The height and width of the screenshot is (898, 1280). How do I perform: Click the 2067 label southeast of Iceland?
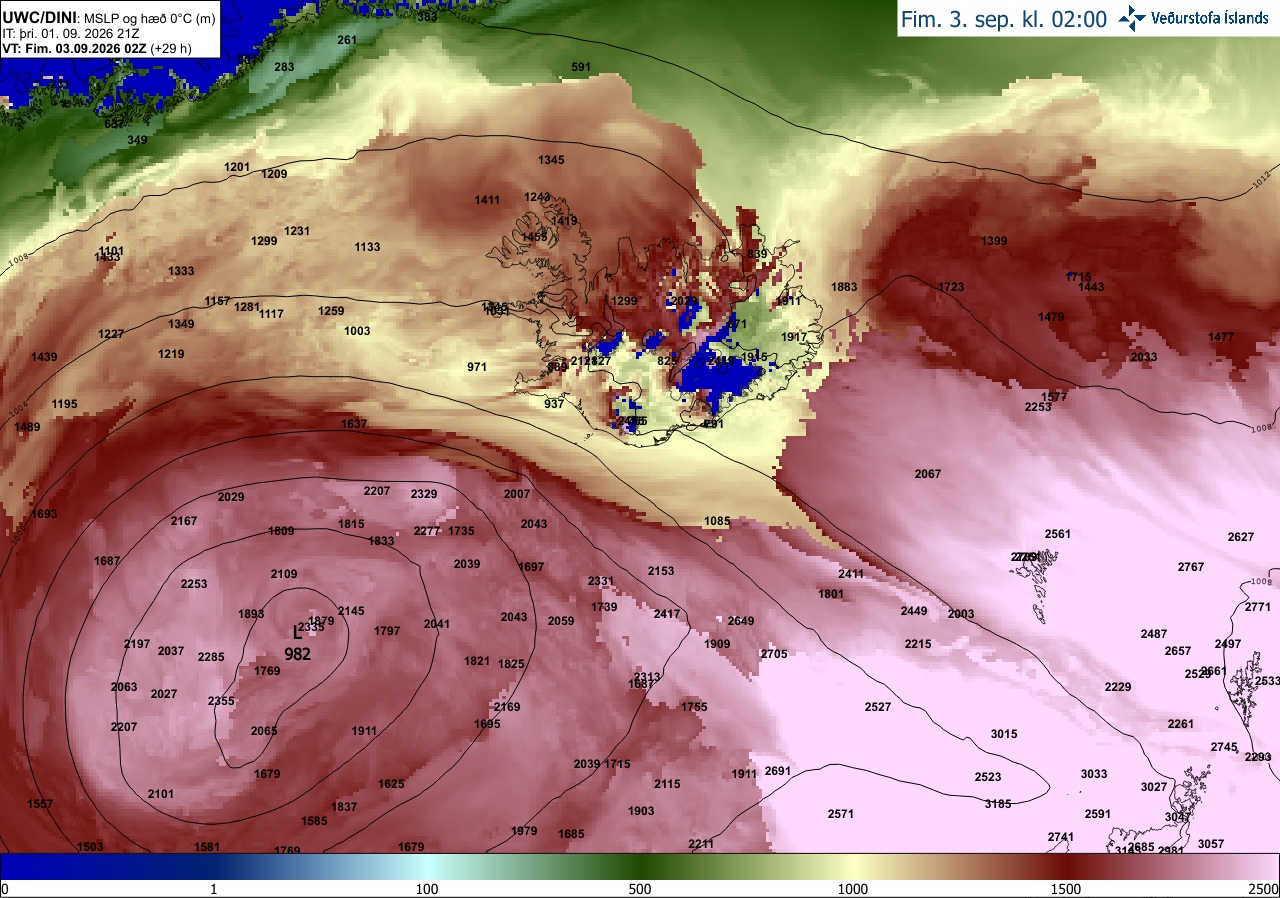(x=928, y=474)
